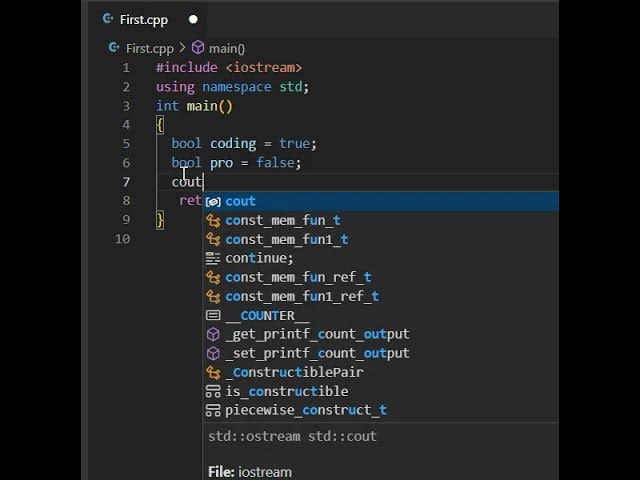Click the unsaved dot on First.cpp tab

[x=193, y=19]
